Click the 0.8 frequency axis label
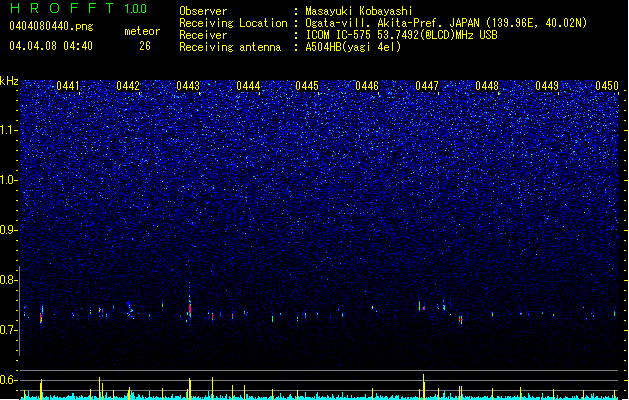Viewport: 629px width, 400px height. [9, 280]
